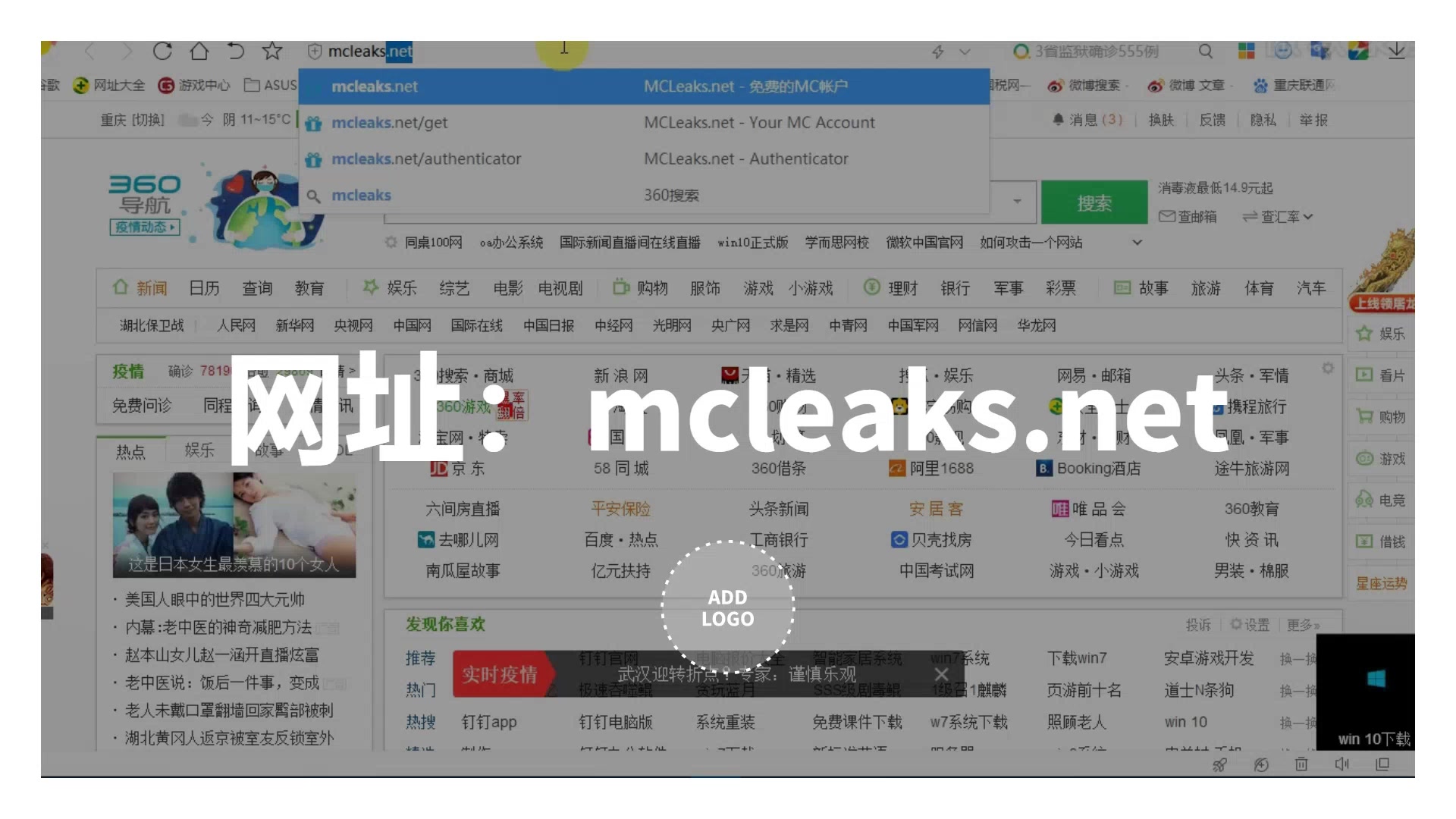The width and height of the screenshot is (1456, 819).
Task: Click the browser refresh/reload icon
Action: point(163,50)
